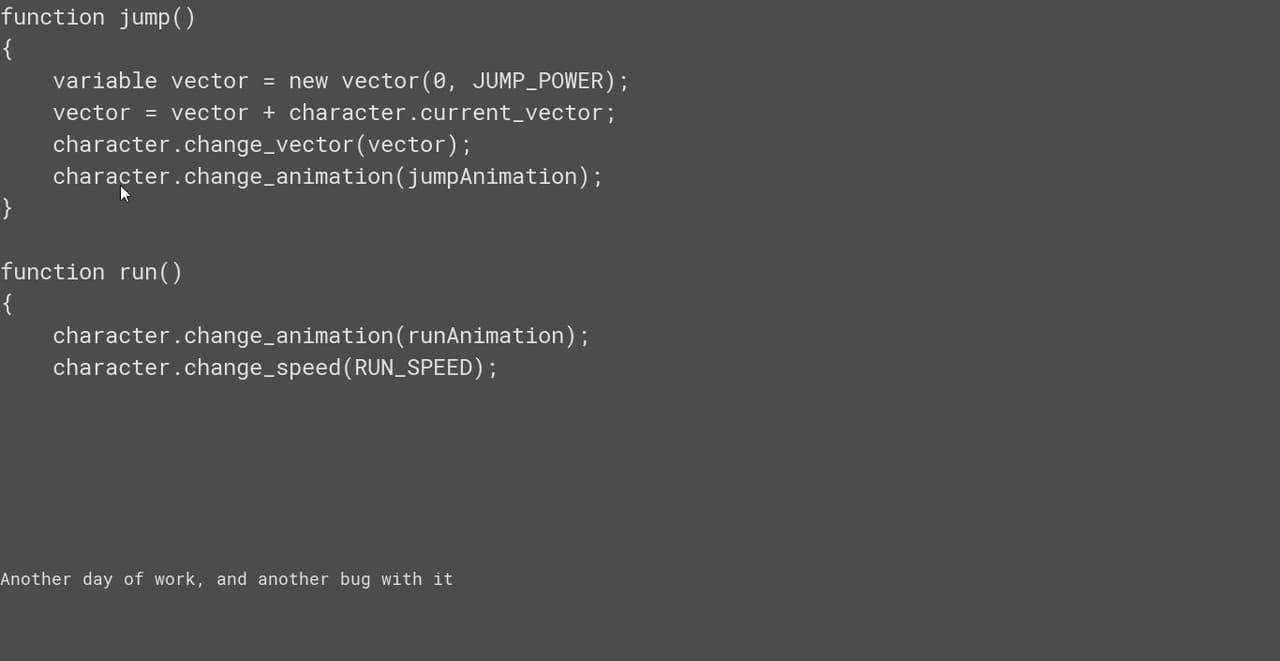Click the word 'variable' in the first statement
Viewport: 1280px width, 661px height.
tap(105, 81)
